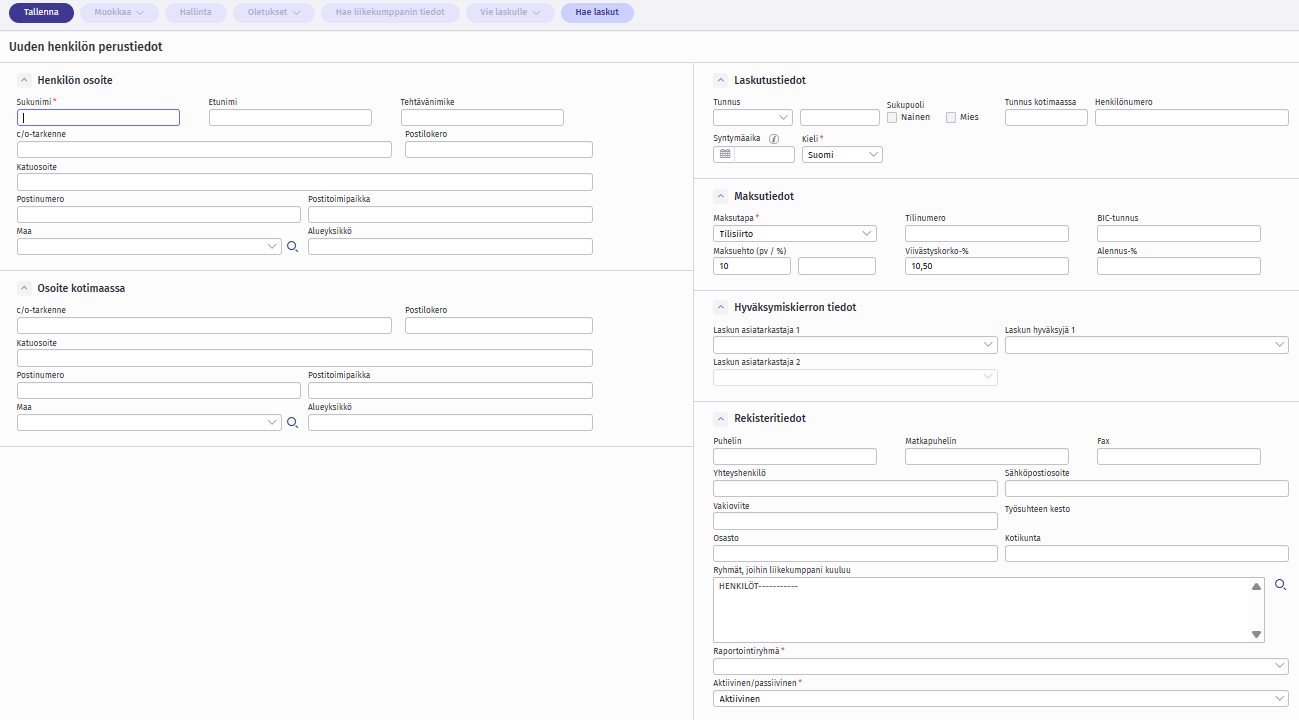The width and height of the screenshot is (1299, 720).
Task: Click the info icon next to Syntymäaika
Action: [x=774, y=139]
